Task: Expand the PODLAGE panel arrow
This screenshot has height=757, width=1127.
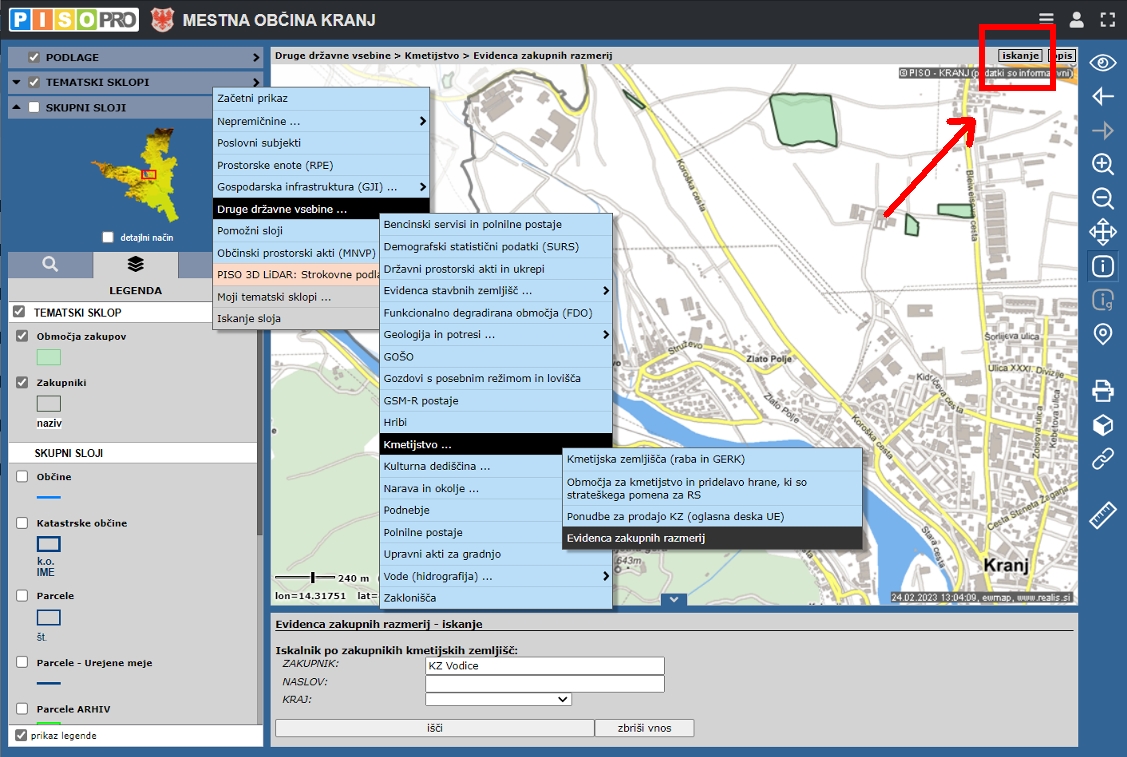Action: [255, 58]
